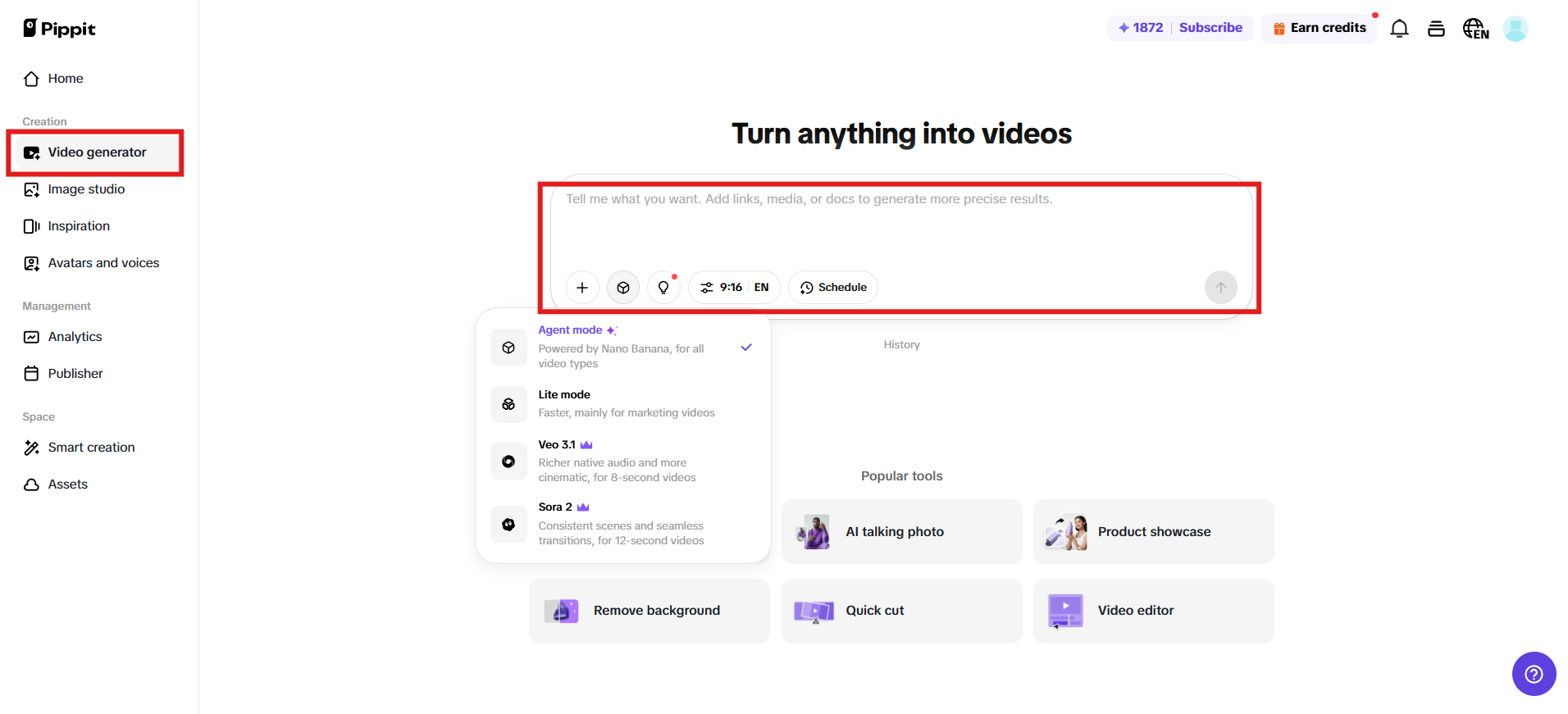Click the lightbulb ideas button
The height and width of the screenshot is (714, 1568).
tap(663, 288)
